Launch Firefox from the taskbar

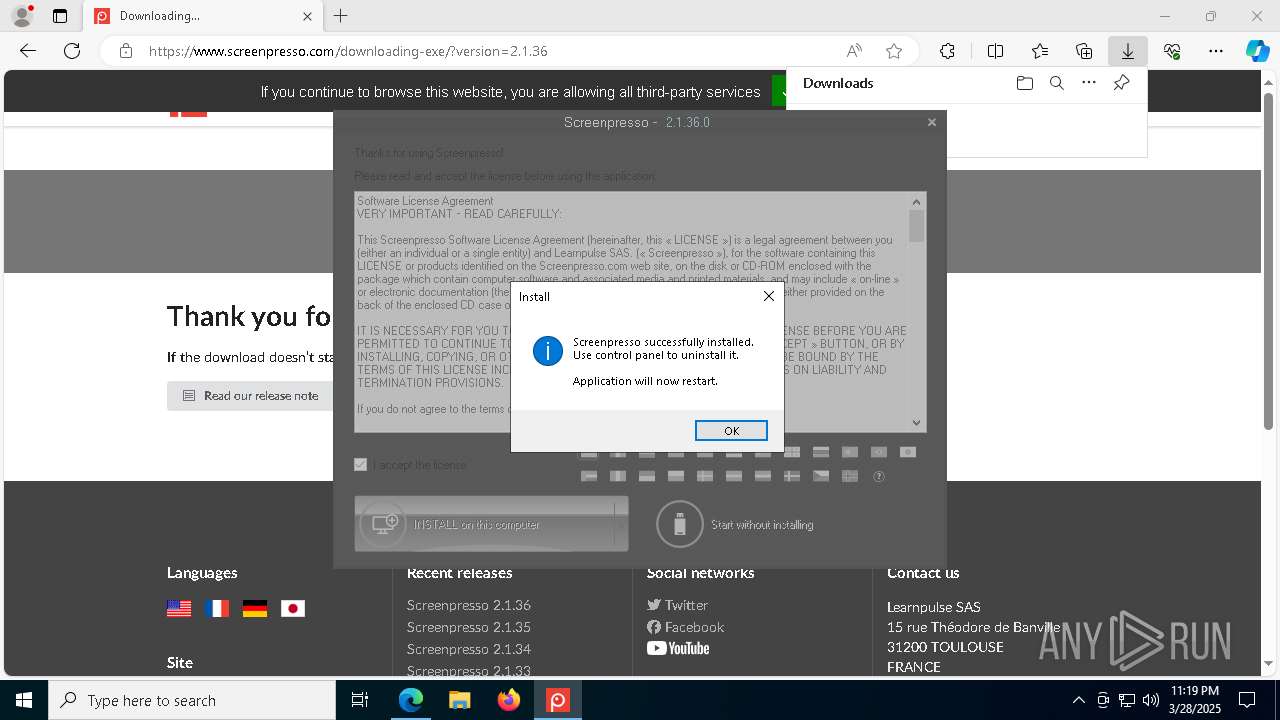508,700
